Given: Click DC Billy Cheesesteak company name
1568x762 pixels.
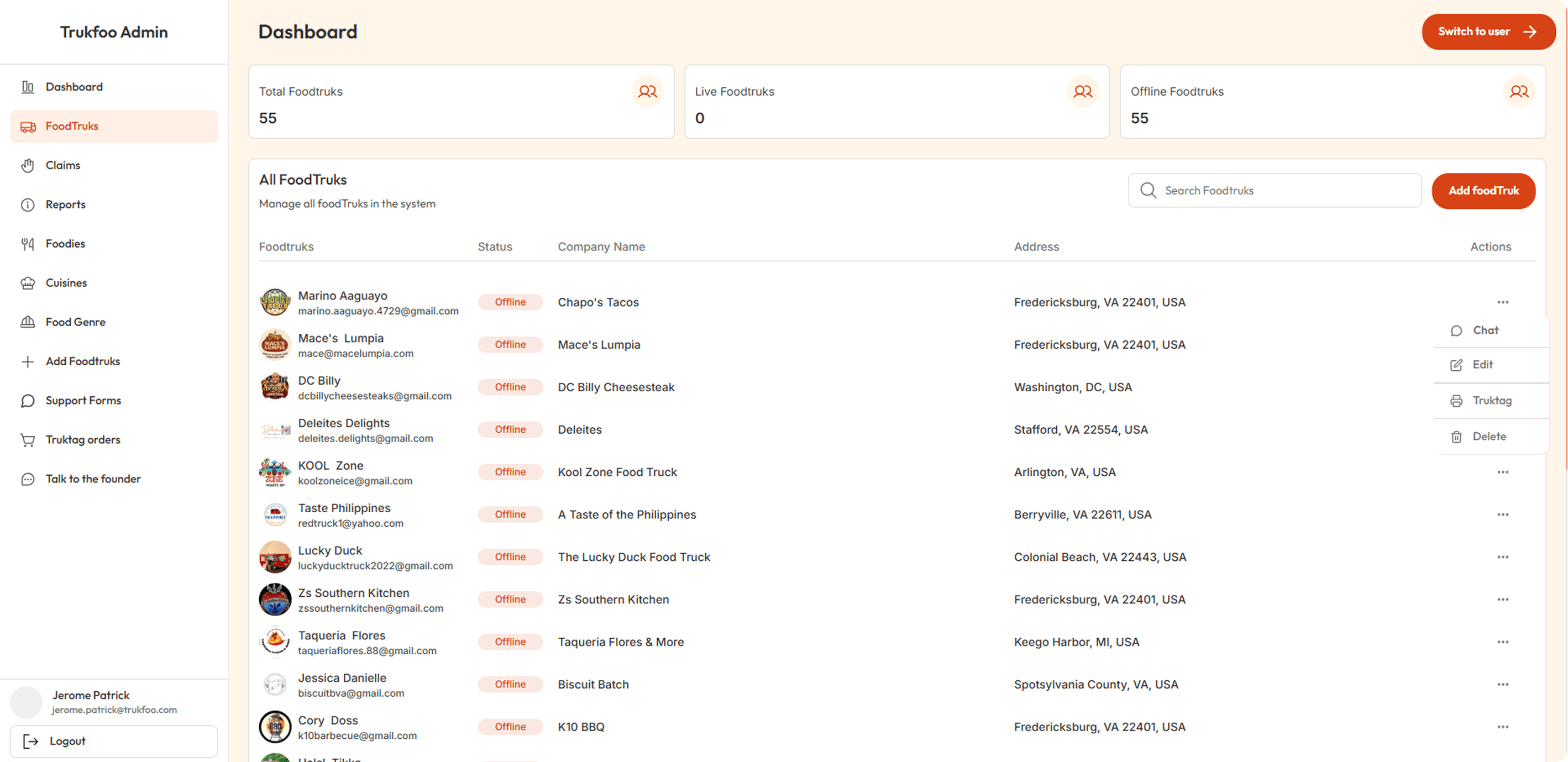Looking at the screenshot, I should [x=616, y=387].
